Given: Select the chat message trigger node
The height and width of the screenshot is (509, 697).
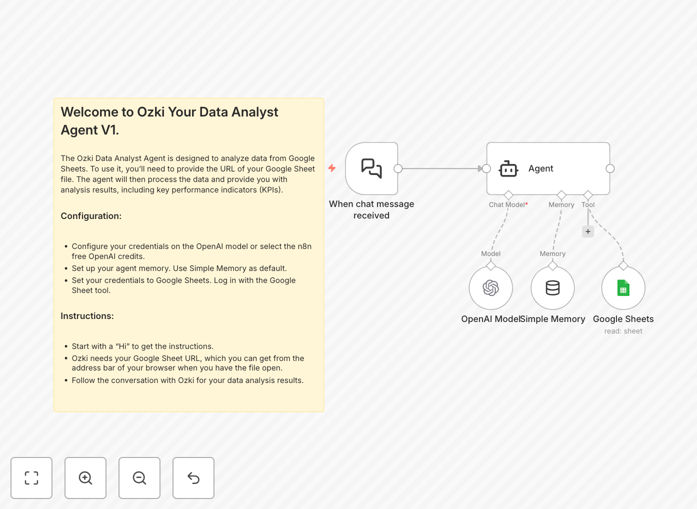Looking at the screenshot, I should 372,168.
